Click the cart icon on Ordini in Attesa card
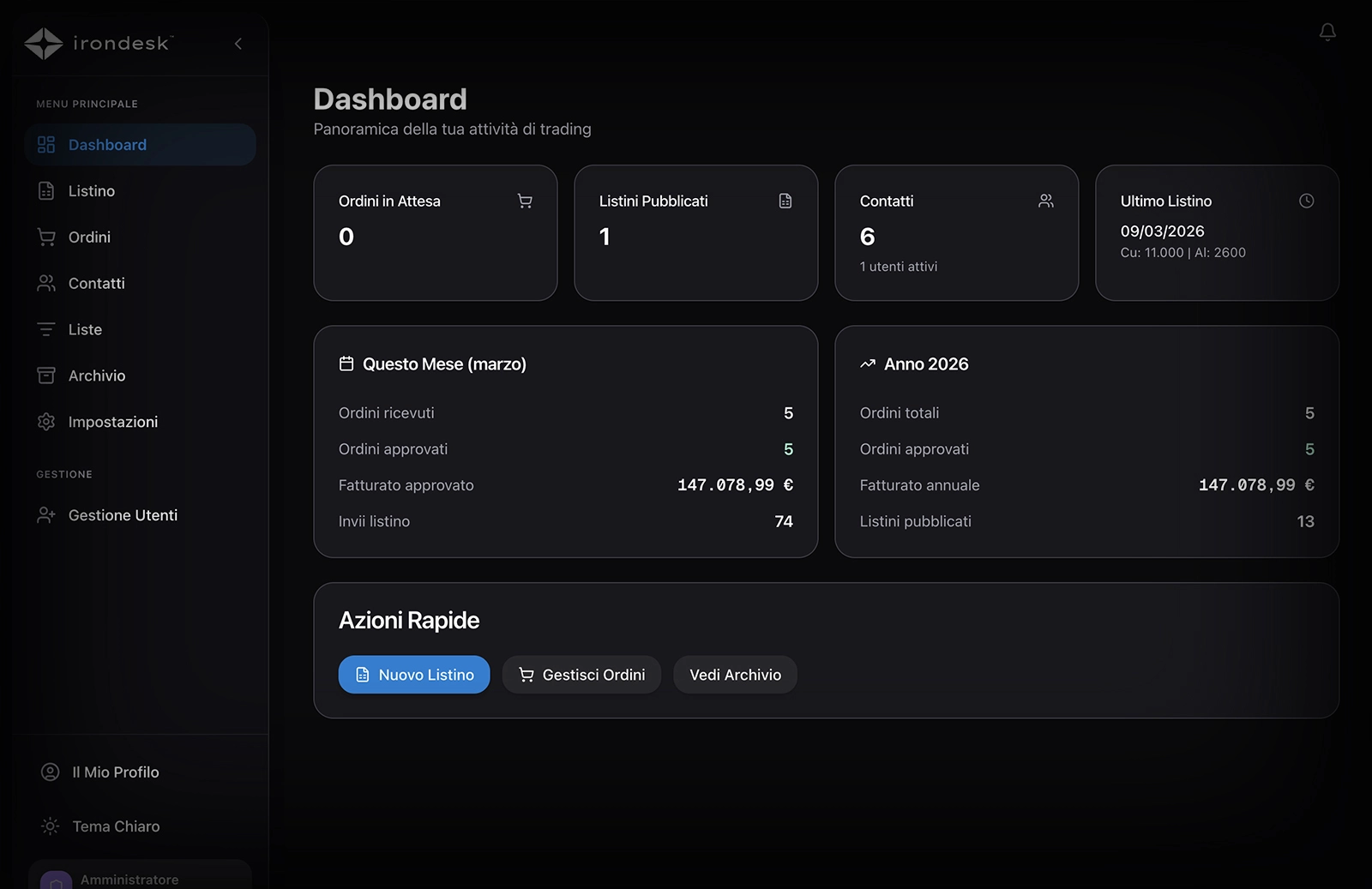The height and width of the screenshot is (889, 1372). coord(525,201)
